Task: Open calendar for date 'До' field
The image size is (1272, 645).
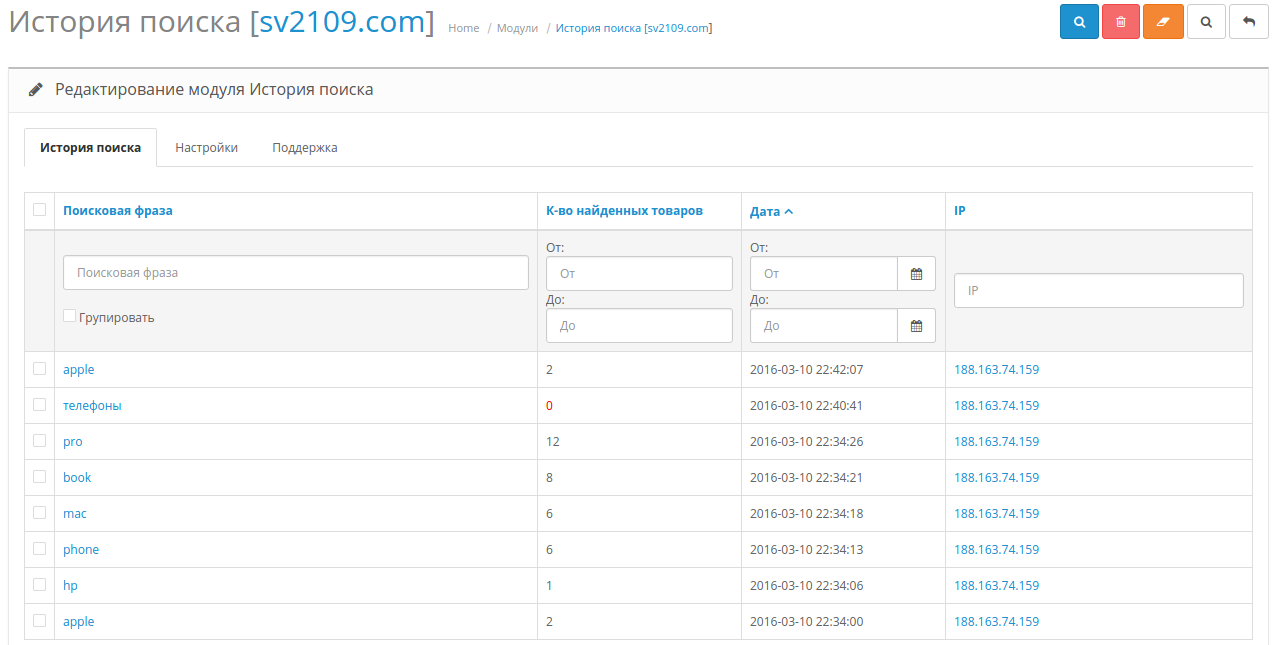Action: (916, 325)
